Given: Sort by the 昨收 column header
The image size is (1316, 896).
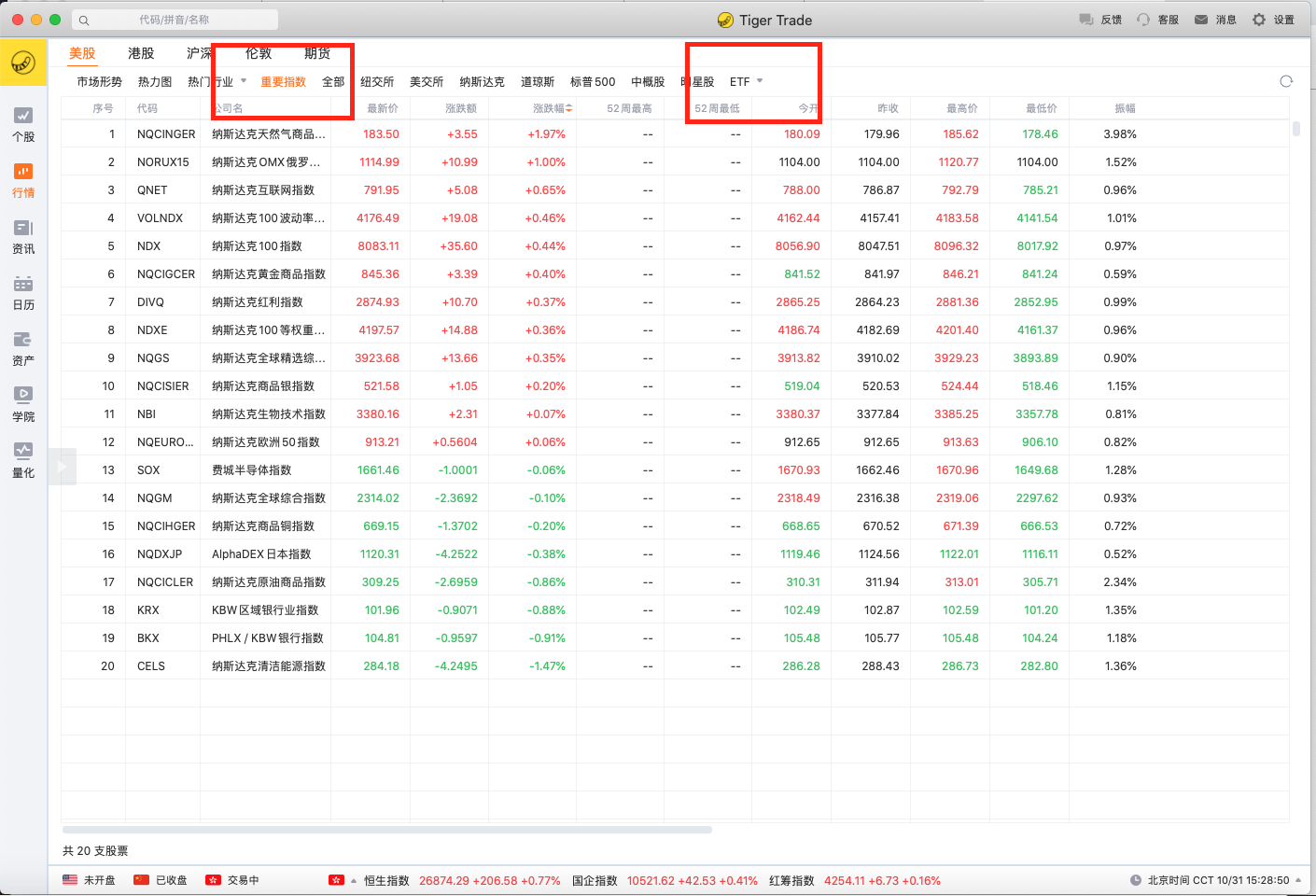Looking at the screenshot, I should click(x=888, y=108).
